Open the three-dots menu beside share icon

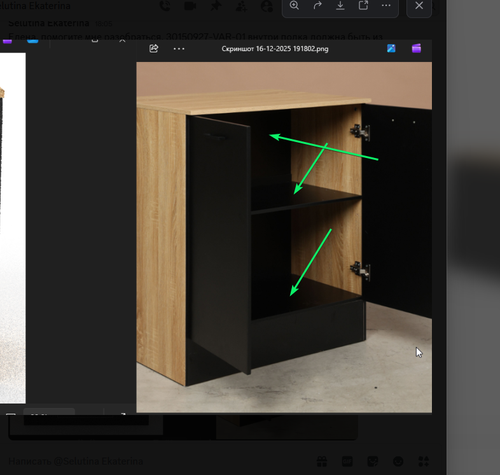click(x=179, y=49)
